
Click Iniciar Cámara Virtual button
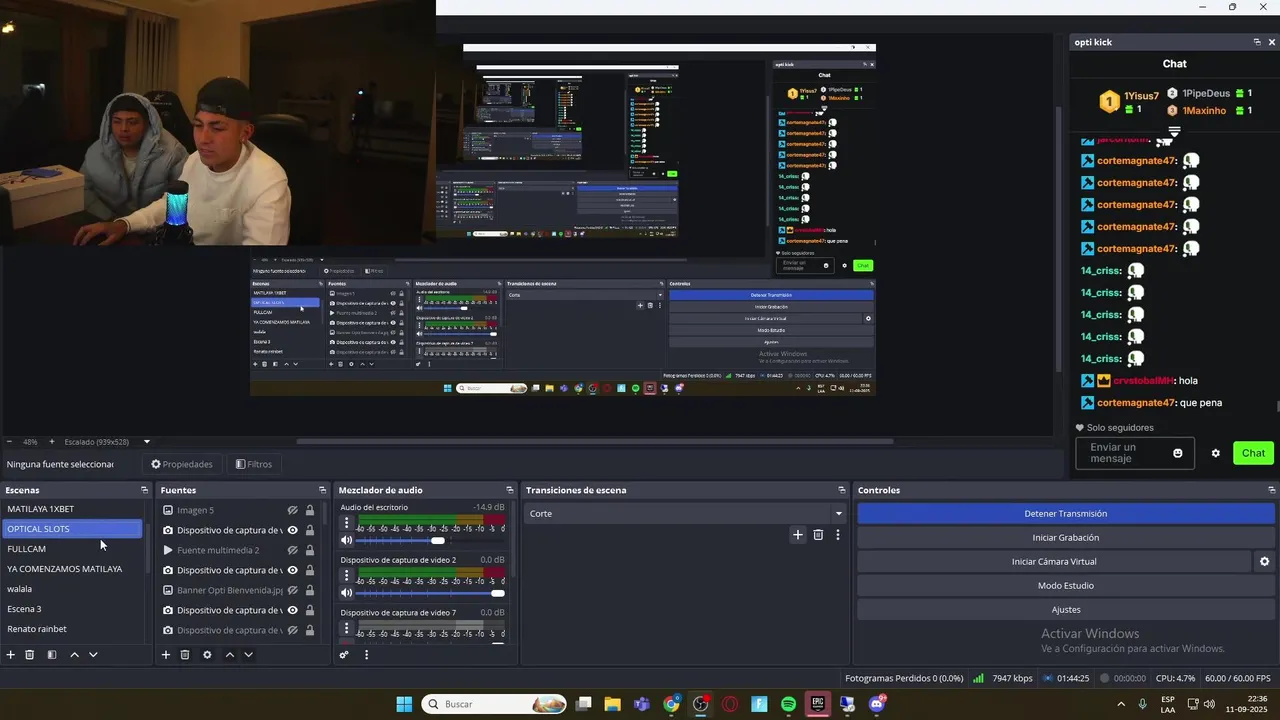click(1054, 562)
